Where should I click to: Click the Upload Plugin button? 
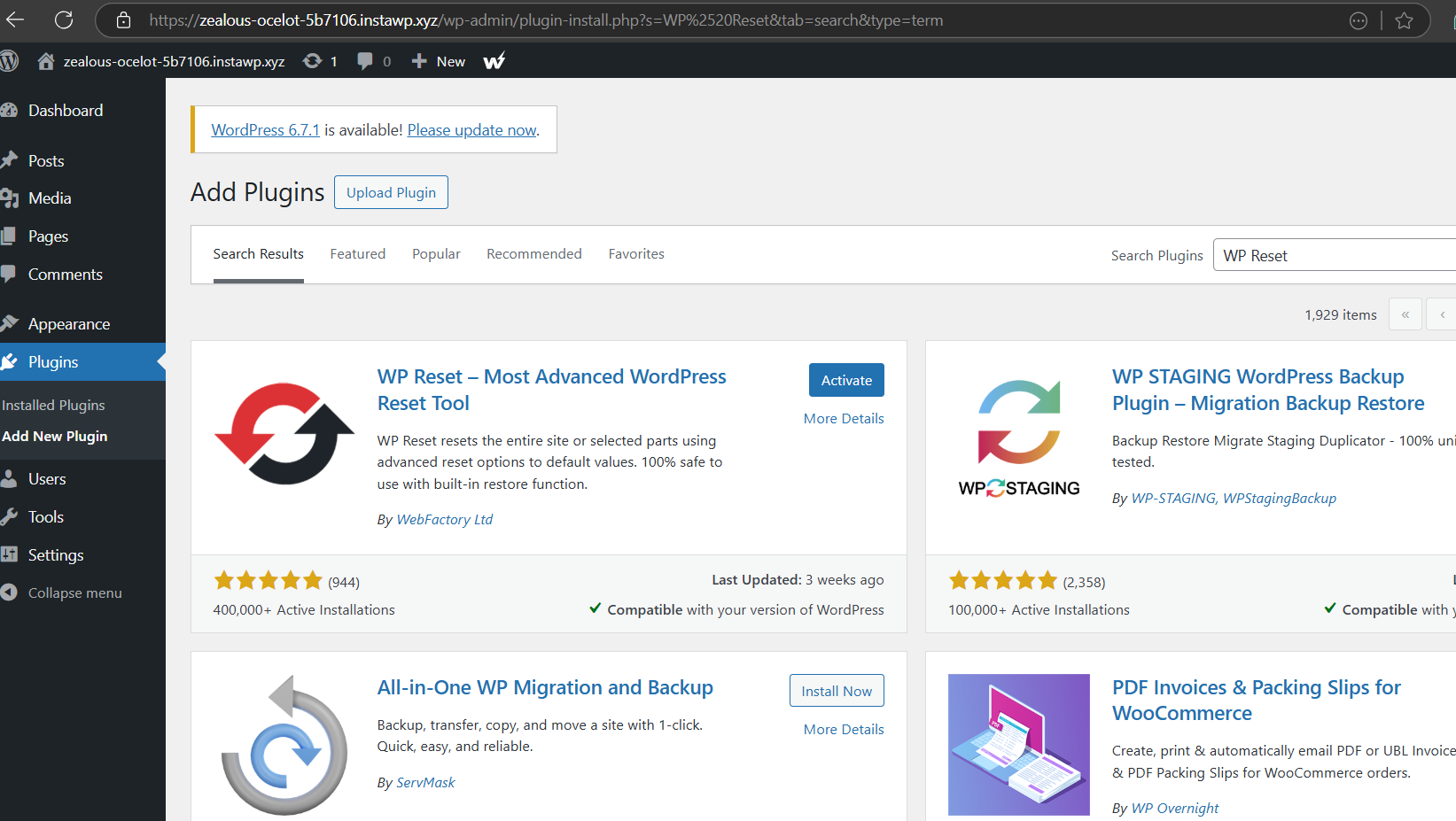[391, 192]
